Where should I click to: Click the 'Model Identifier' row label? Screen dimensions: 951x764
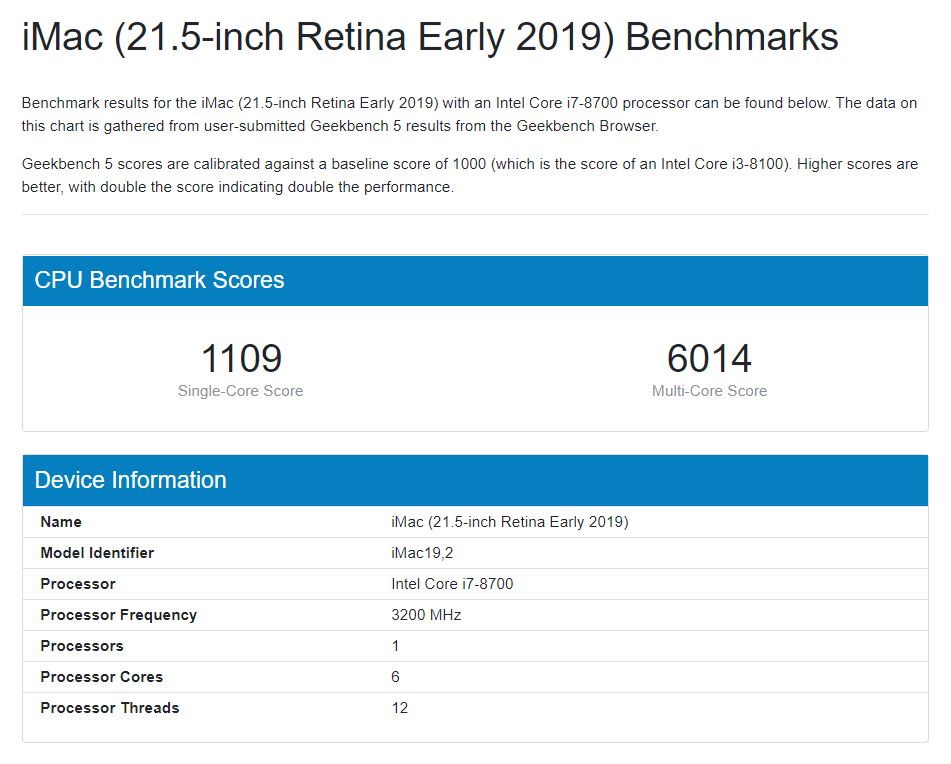[97, 553]
